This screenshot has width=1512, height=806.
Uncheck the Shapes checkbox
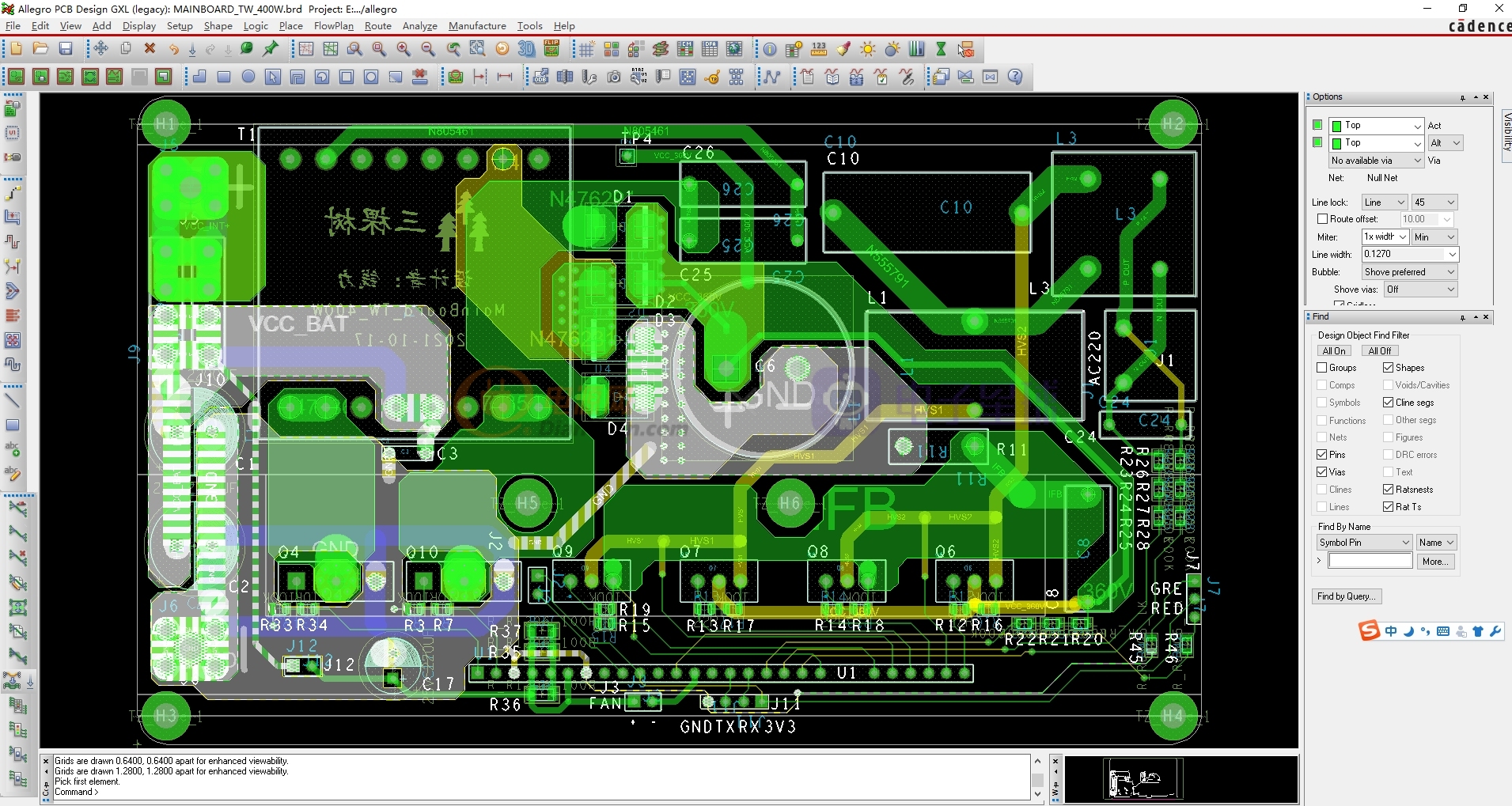[1388, 368]
